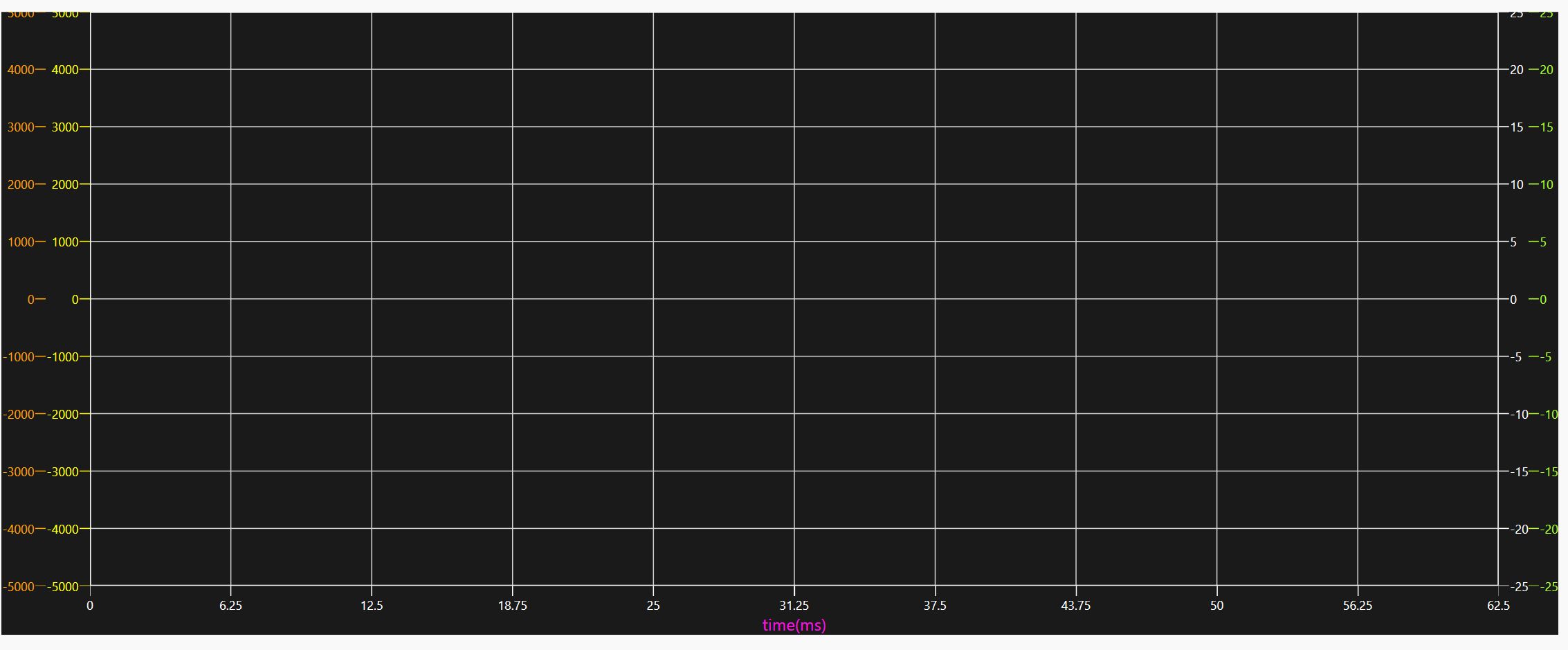This screenshot has width=1568, height=650.
Task: Select the orange -4000 axis label
Action: pos(19,530)
